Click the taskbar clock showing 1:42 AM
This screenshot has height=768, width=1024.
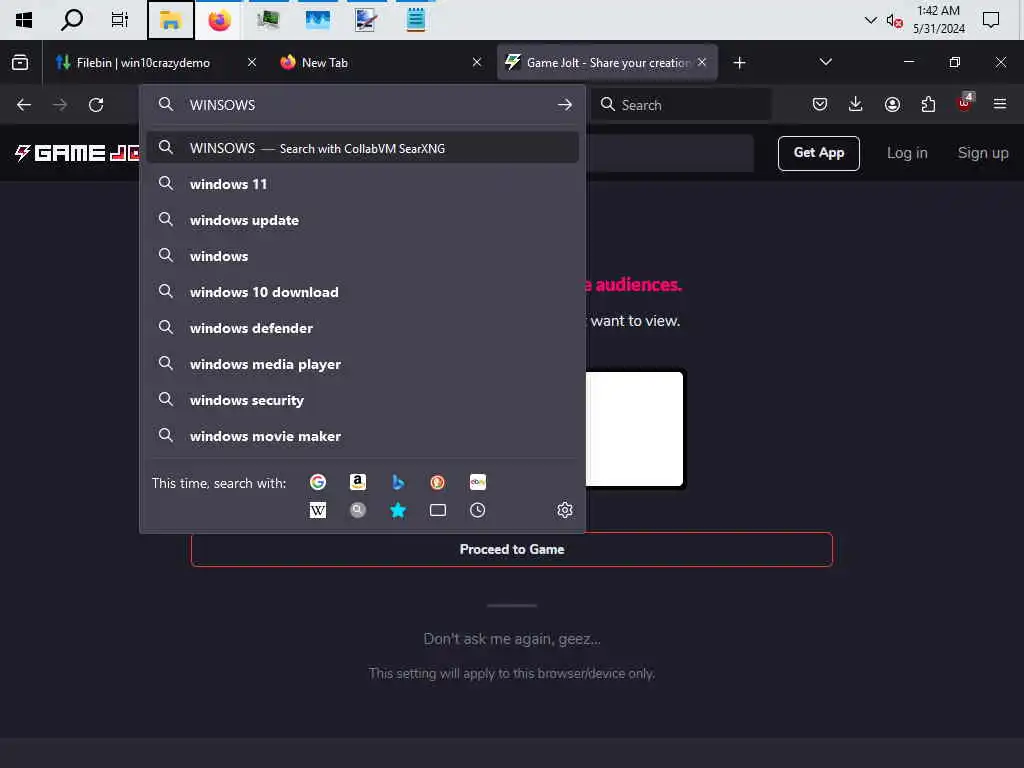coord(938,20)
